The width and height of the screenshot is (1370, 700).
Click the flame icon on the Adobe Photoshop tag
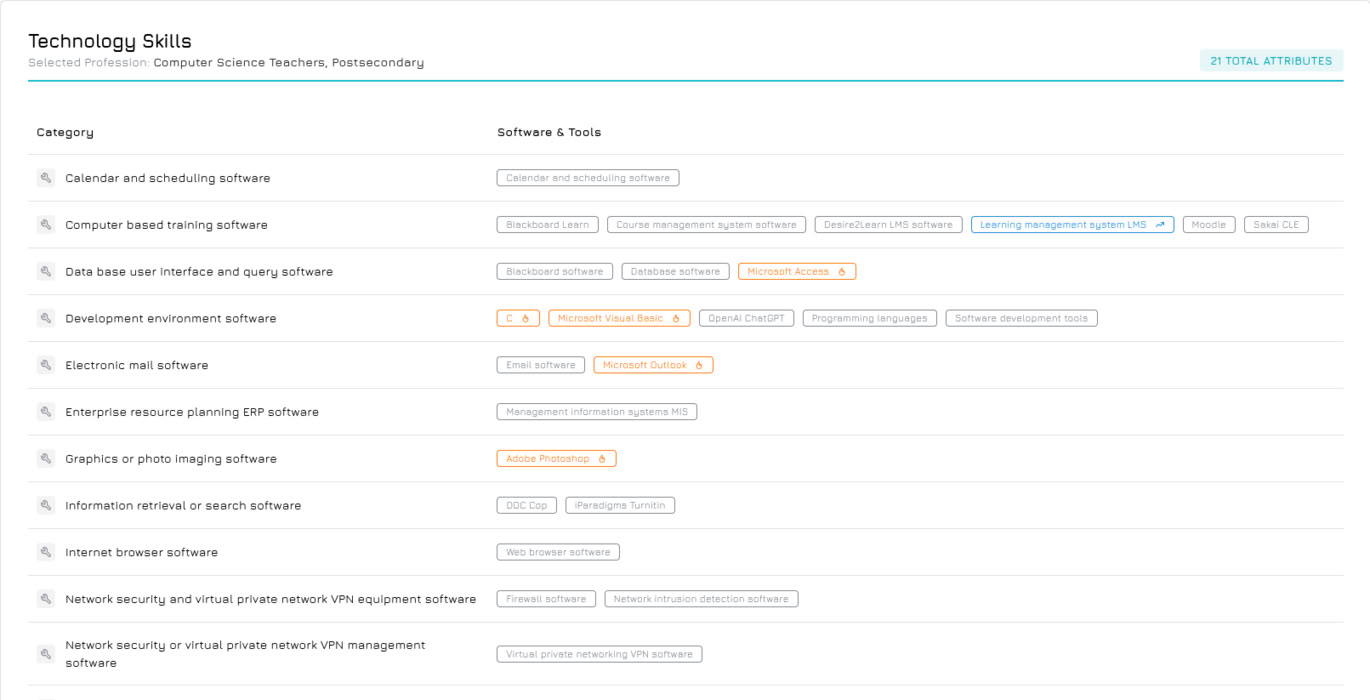tap(602, 459)
